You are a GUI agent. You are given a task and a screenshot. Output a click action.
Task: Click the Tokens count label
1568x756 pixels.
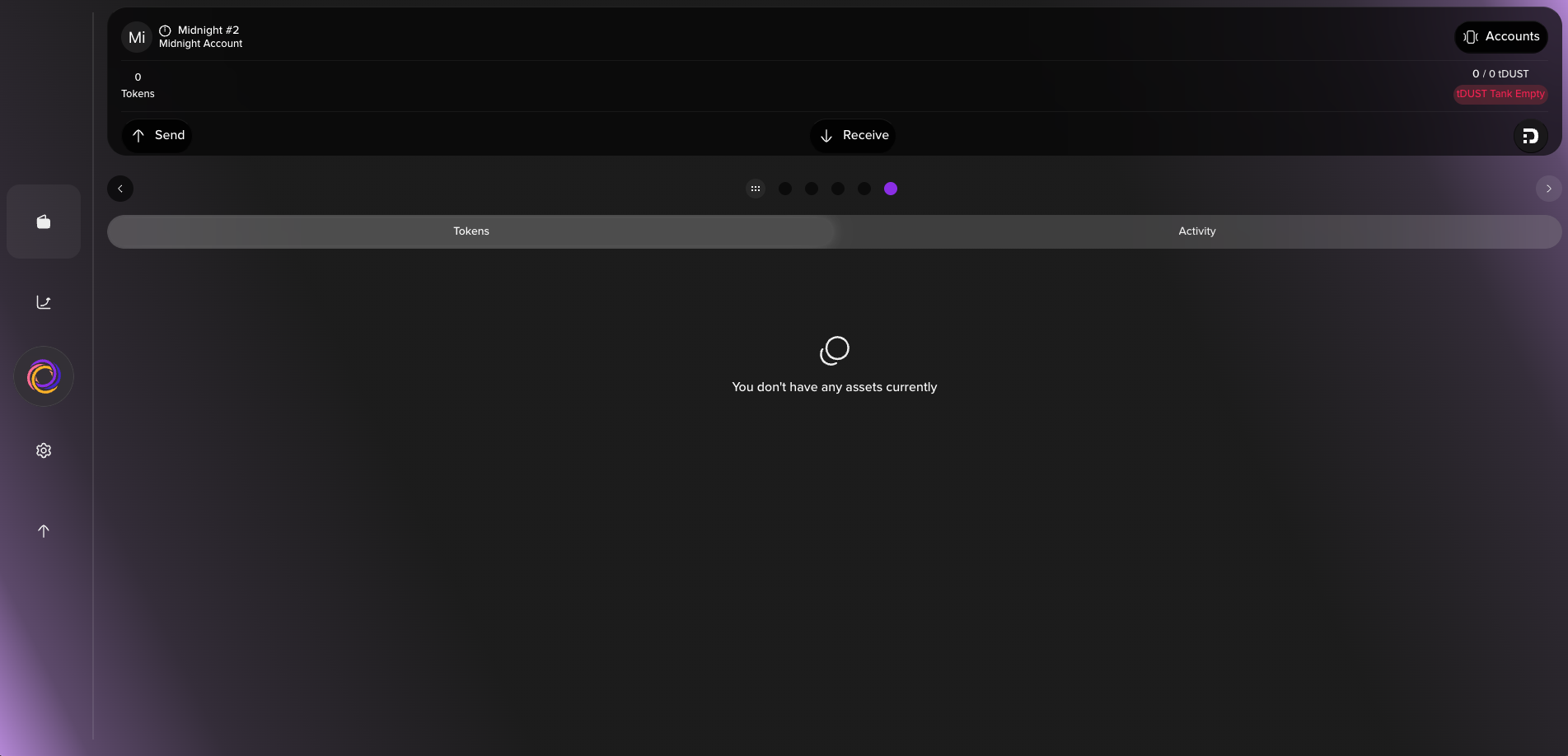[x=138, y=94]
